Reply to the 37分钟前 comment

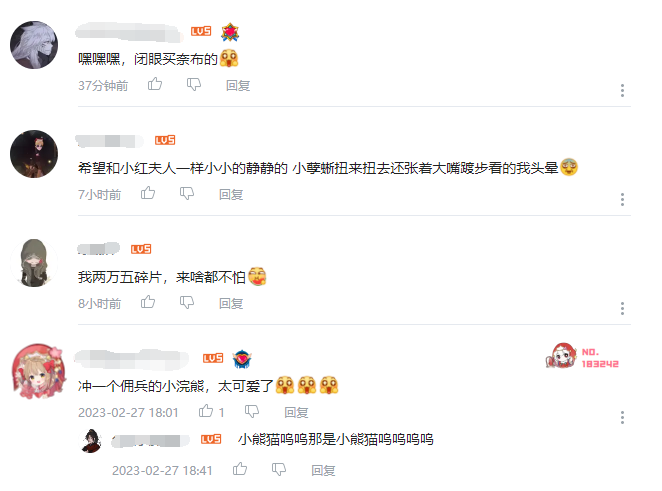pos(238,86)
